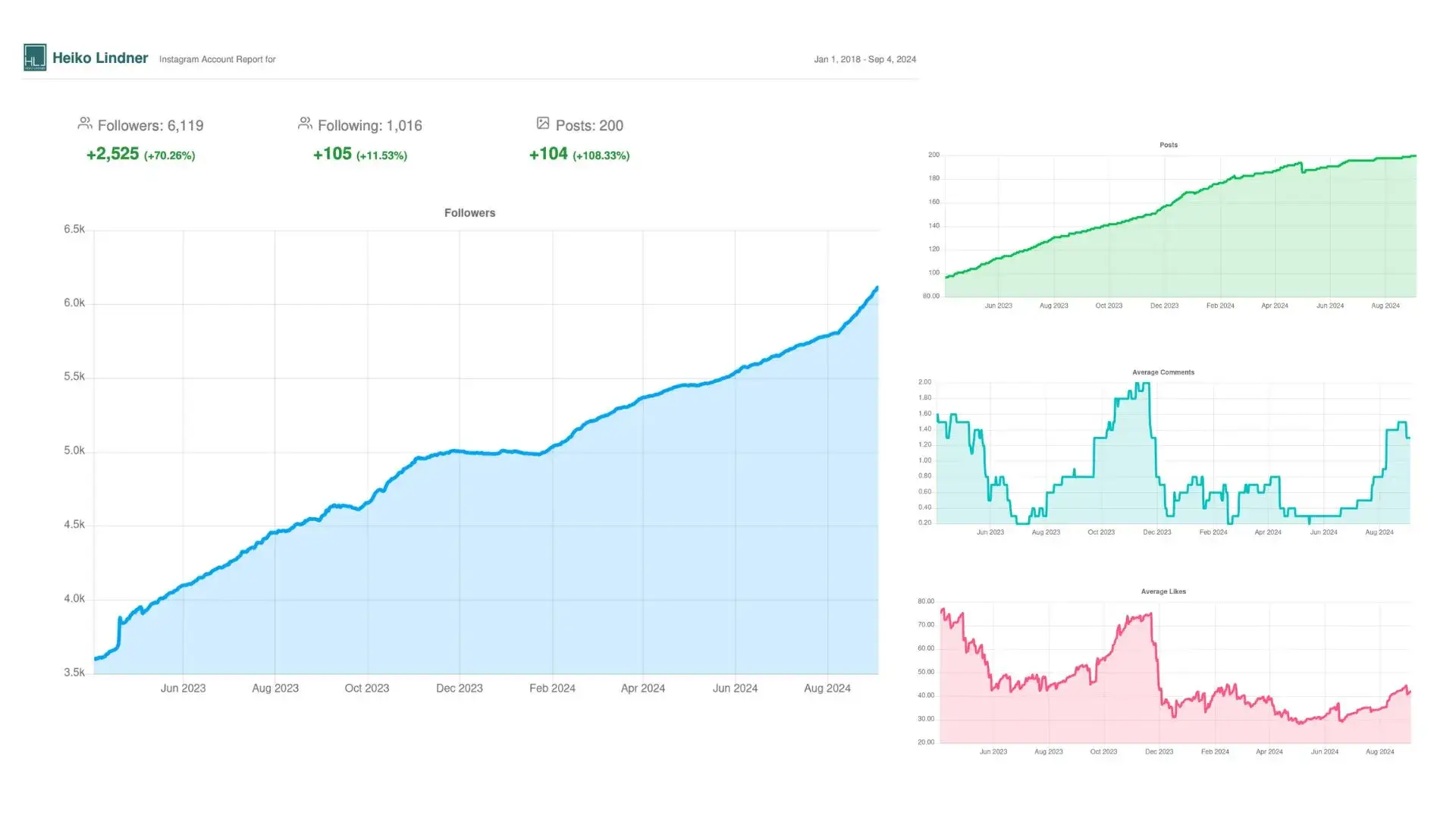Screen dimensions: 1456x819
Task: Click the 6.0k axis label on Followers chart
Action: [x=74, y=303]
